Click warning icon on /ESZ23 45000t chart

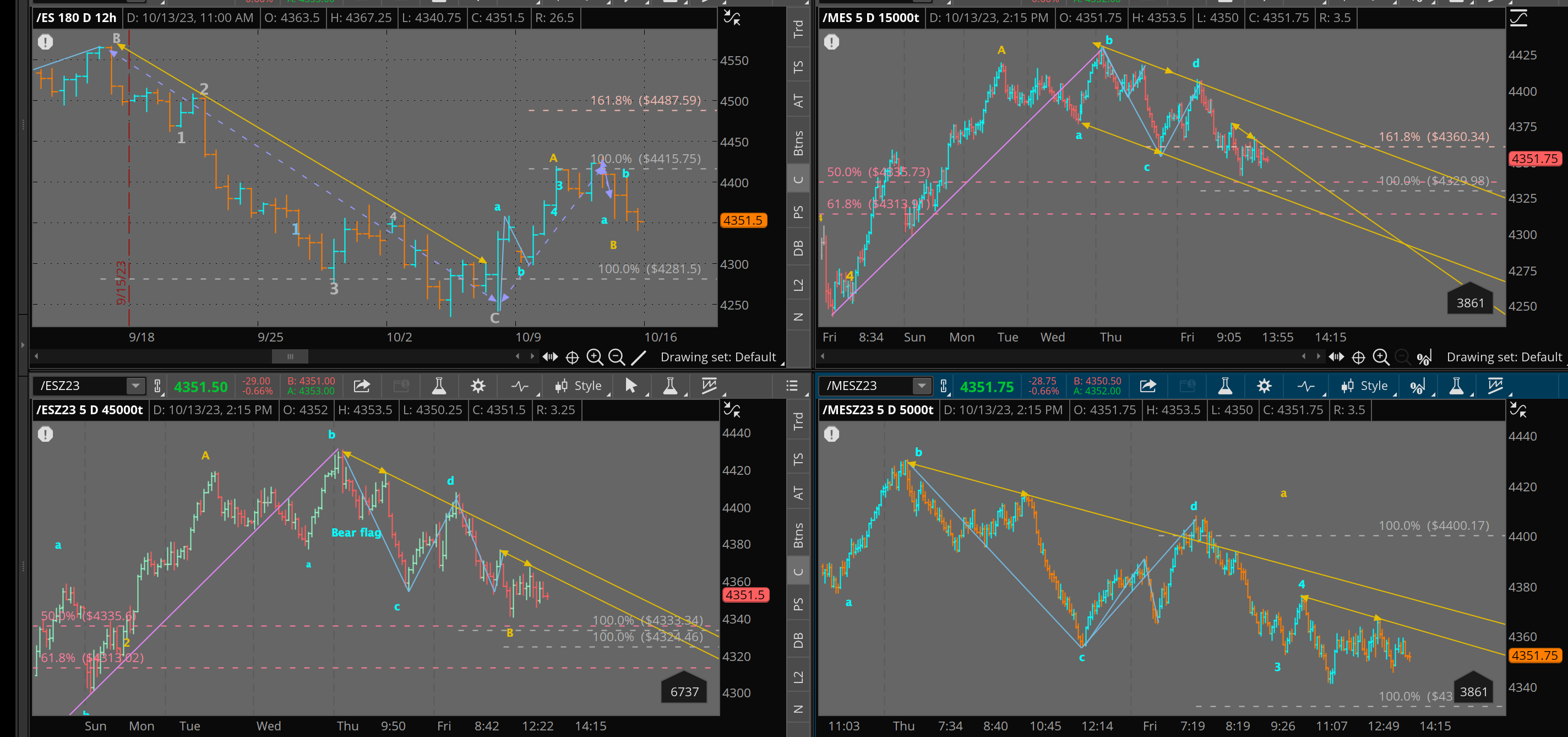[45, 434]
